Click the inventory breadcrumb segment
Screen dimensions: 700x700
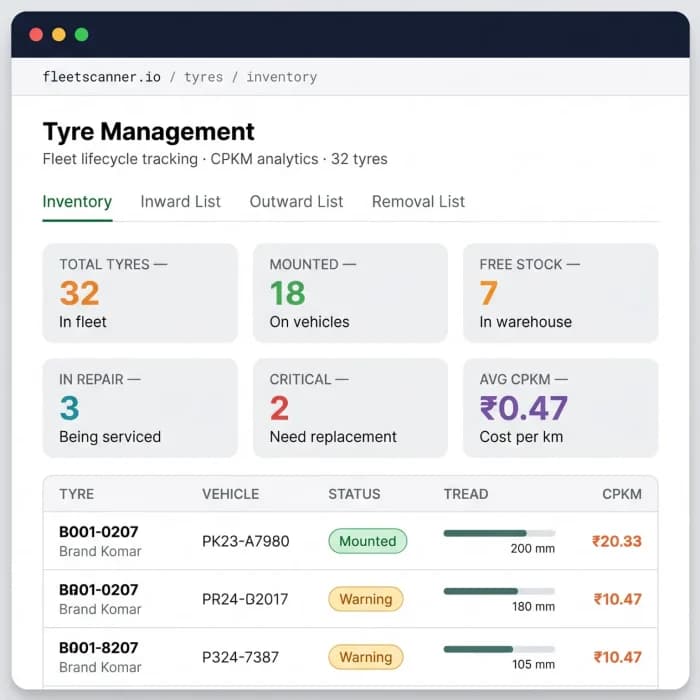coord(282,77)
